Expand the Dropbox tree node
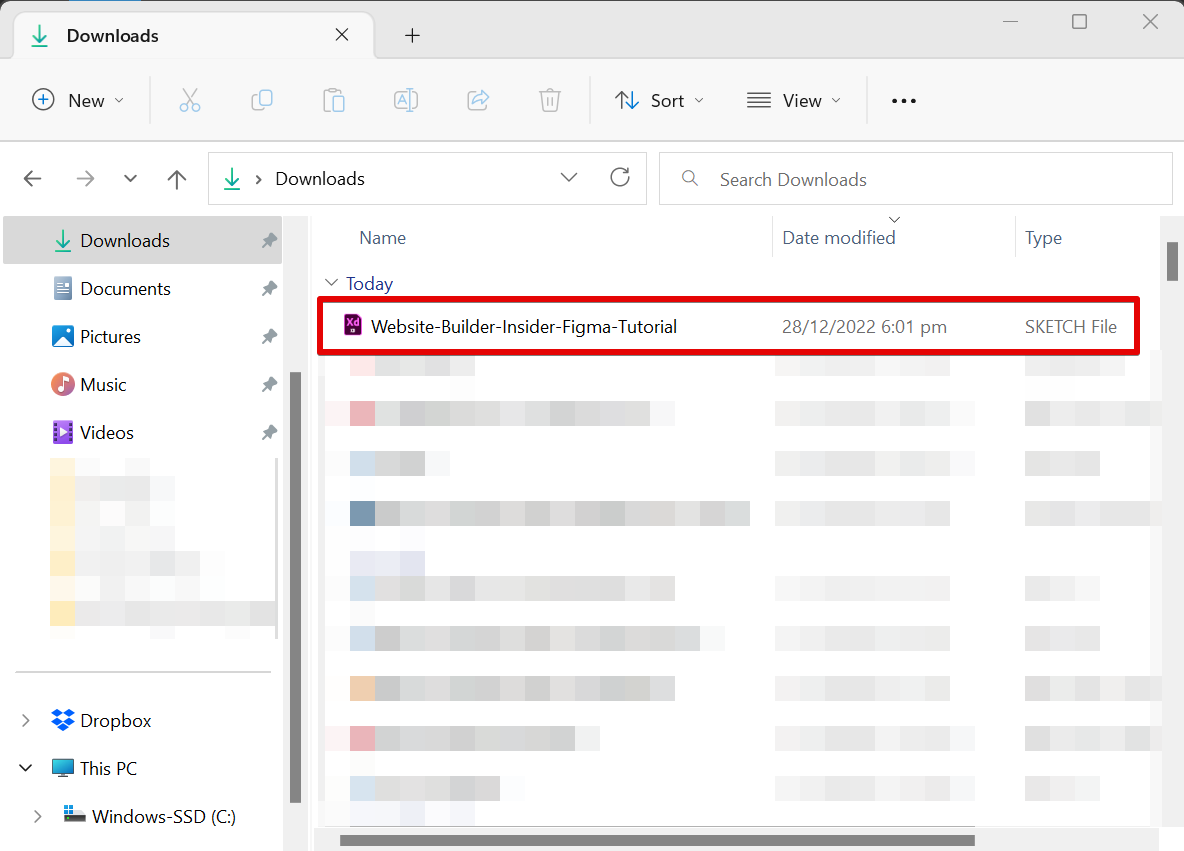This screenshot has height=851, width=1184. pyautogui.click(x=27, y=721)
